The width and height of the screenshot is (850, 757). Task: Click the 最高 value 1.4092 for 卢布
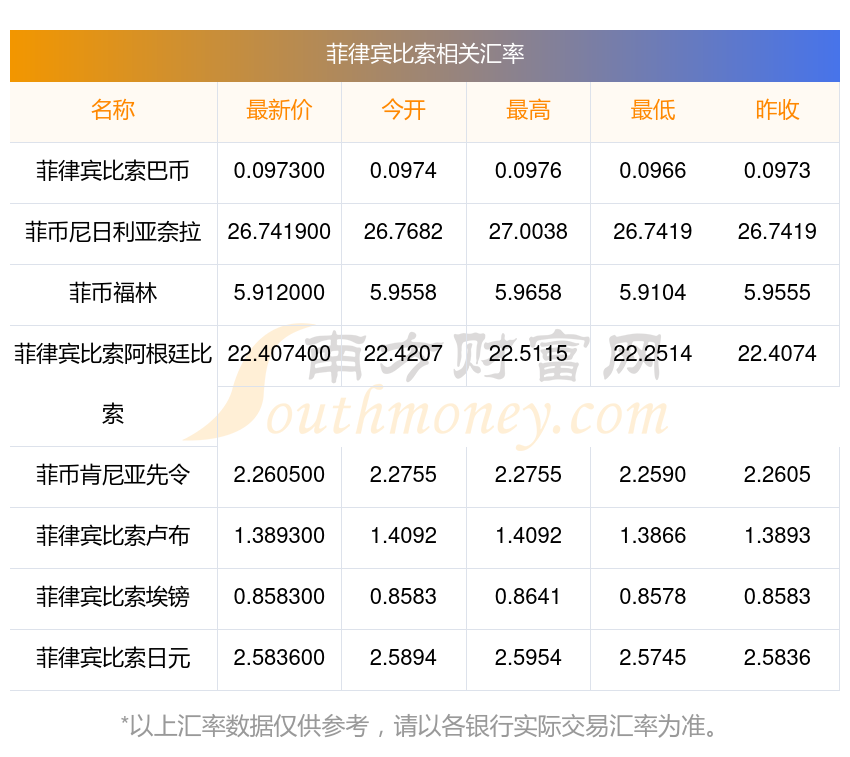pyautogui.click(x=528, y=536)
